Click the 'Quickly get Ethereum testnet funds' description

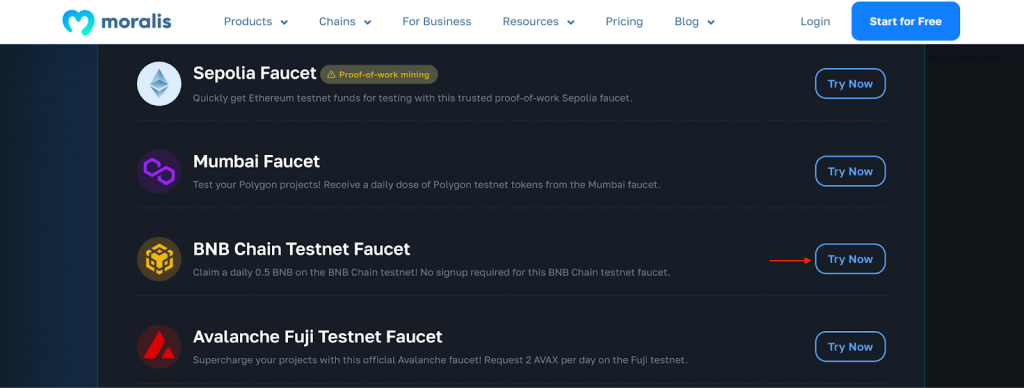(x=413, y=98)
